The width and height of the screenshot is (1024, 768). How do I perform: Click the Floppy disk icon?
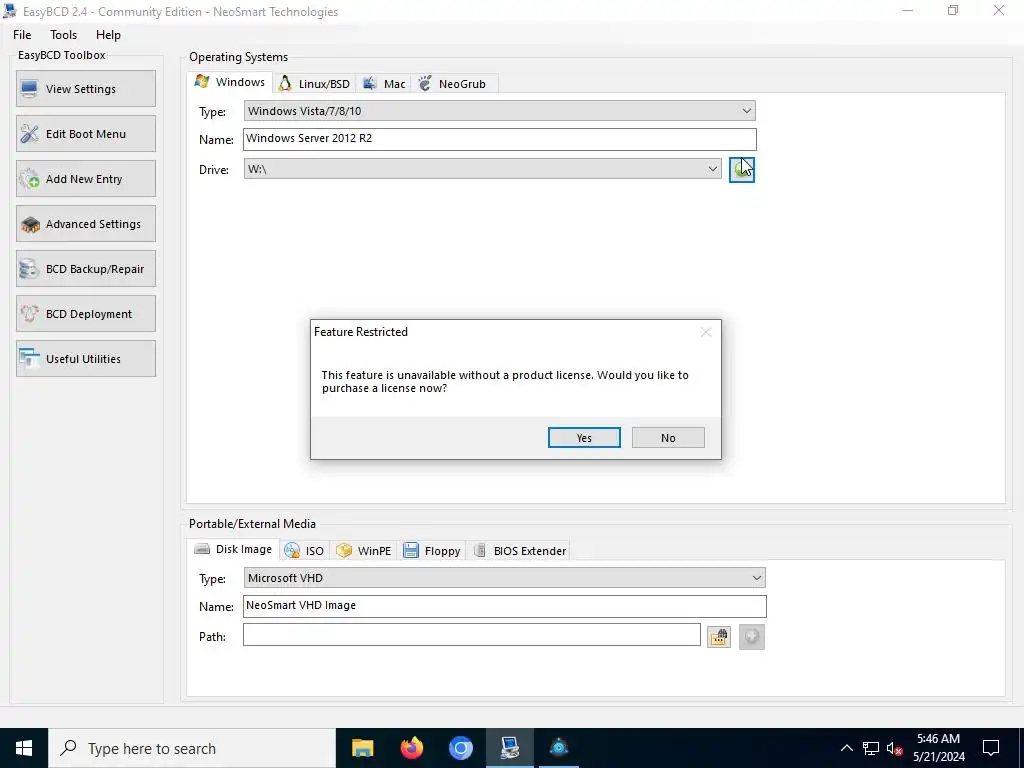coord(411,551)
